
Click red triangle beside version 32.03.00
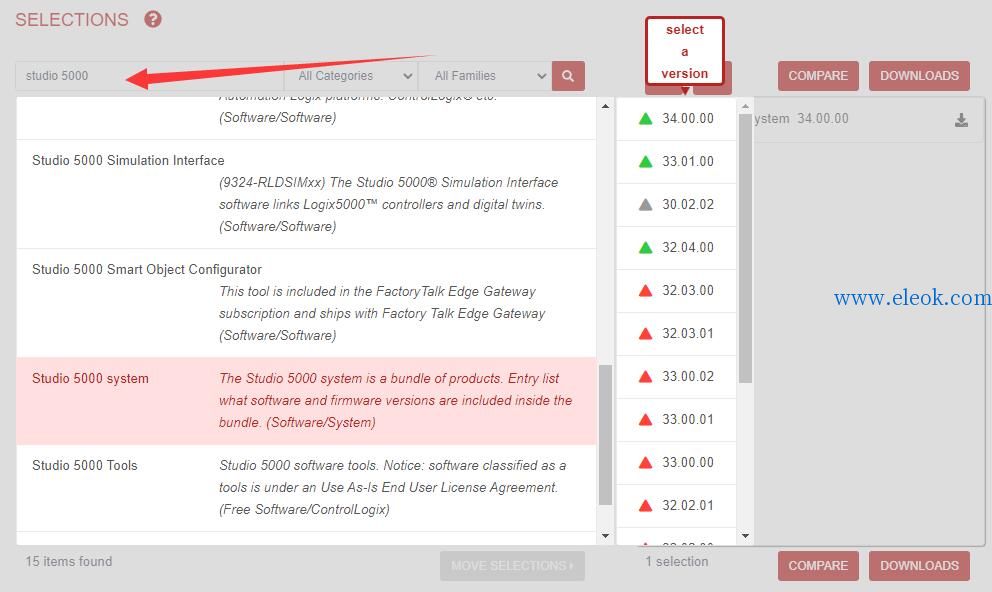(645, 290)
